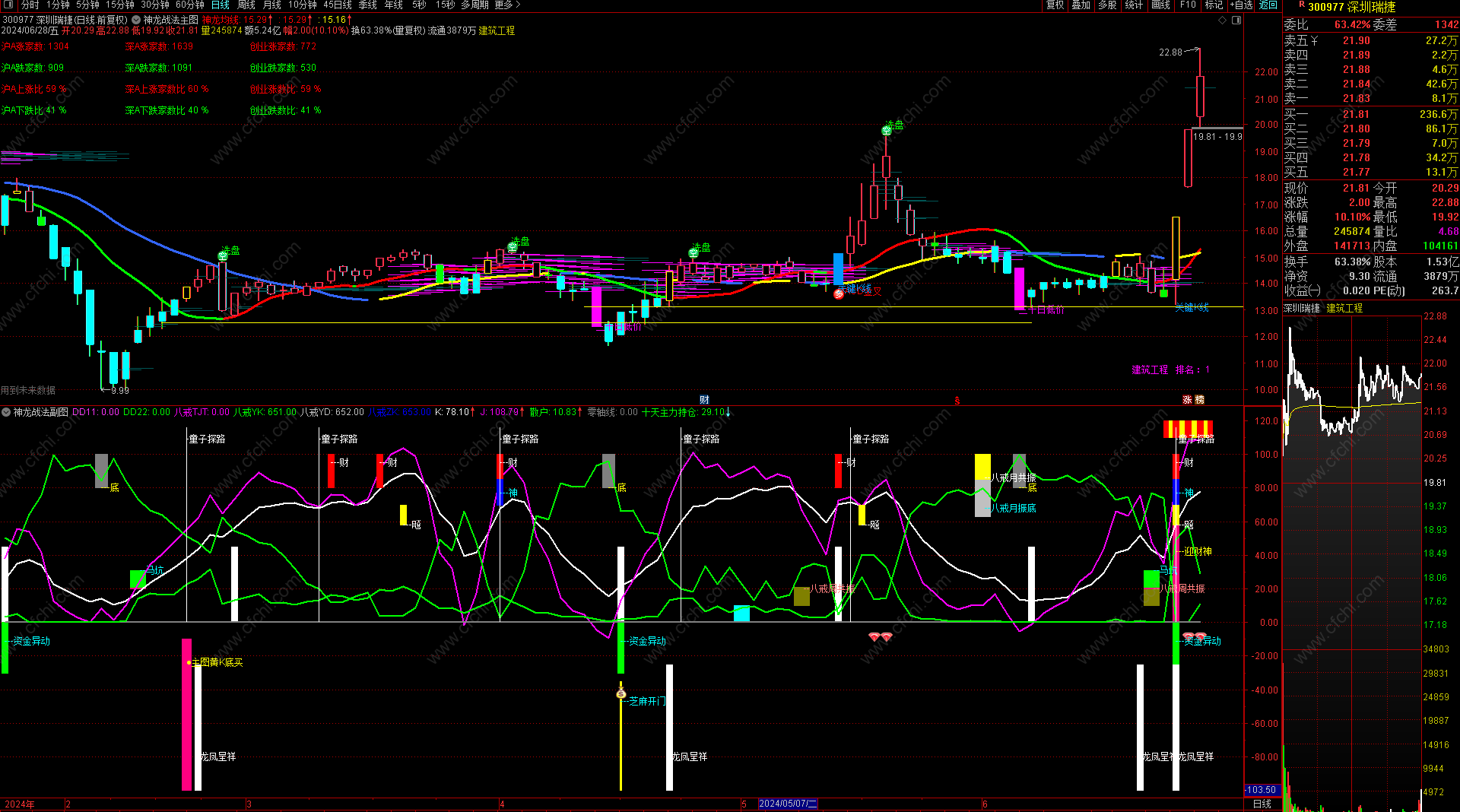This screenshot has width=1460, height=812.
Task: Toggle the 叠加 overlay option
Action: click(1081, 5)
